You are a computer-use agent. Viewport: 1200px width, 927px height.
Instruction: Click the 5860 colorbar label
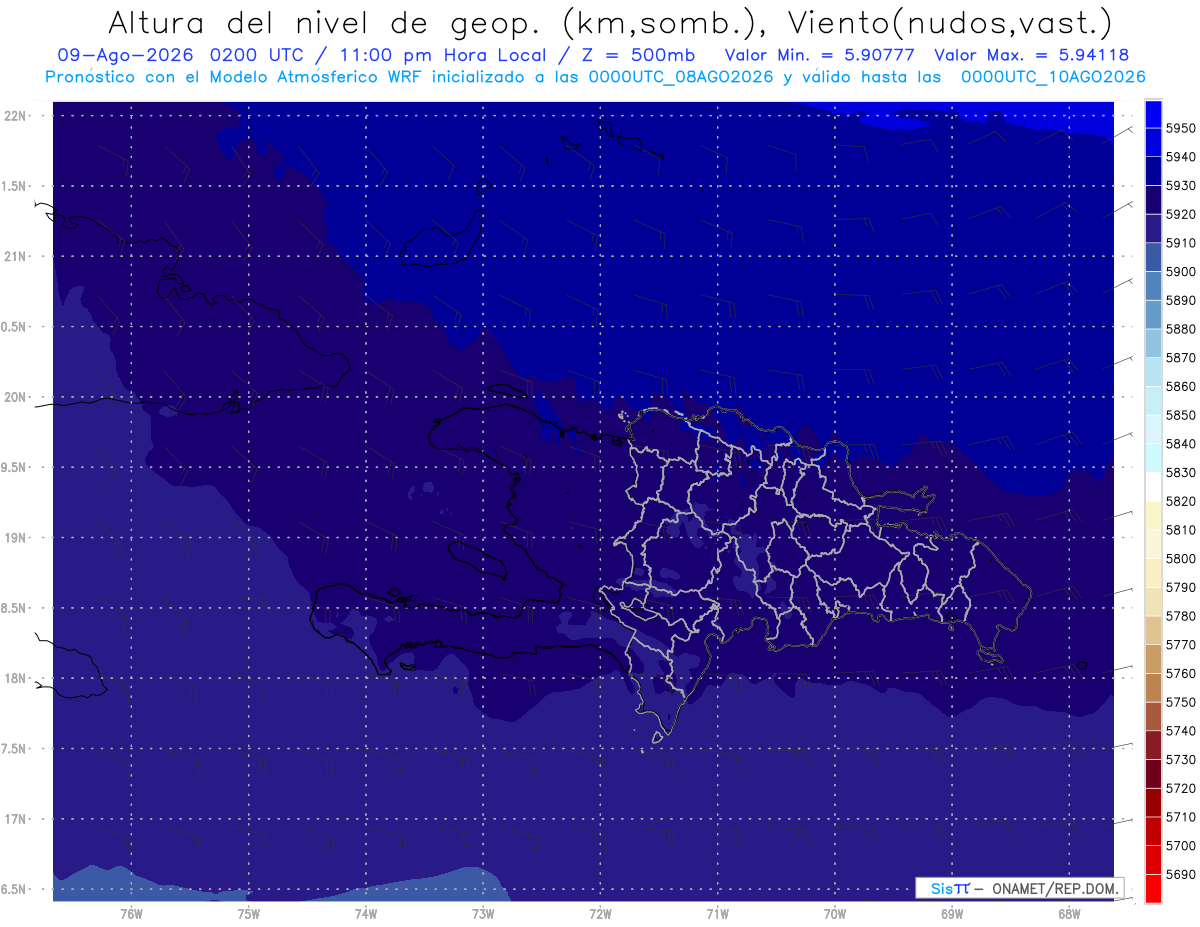point(1181,386)
